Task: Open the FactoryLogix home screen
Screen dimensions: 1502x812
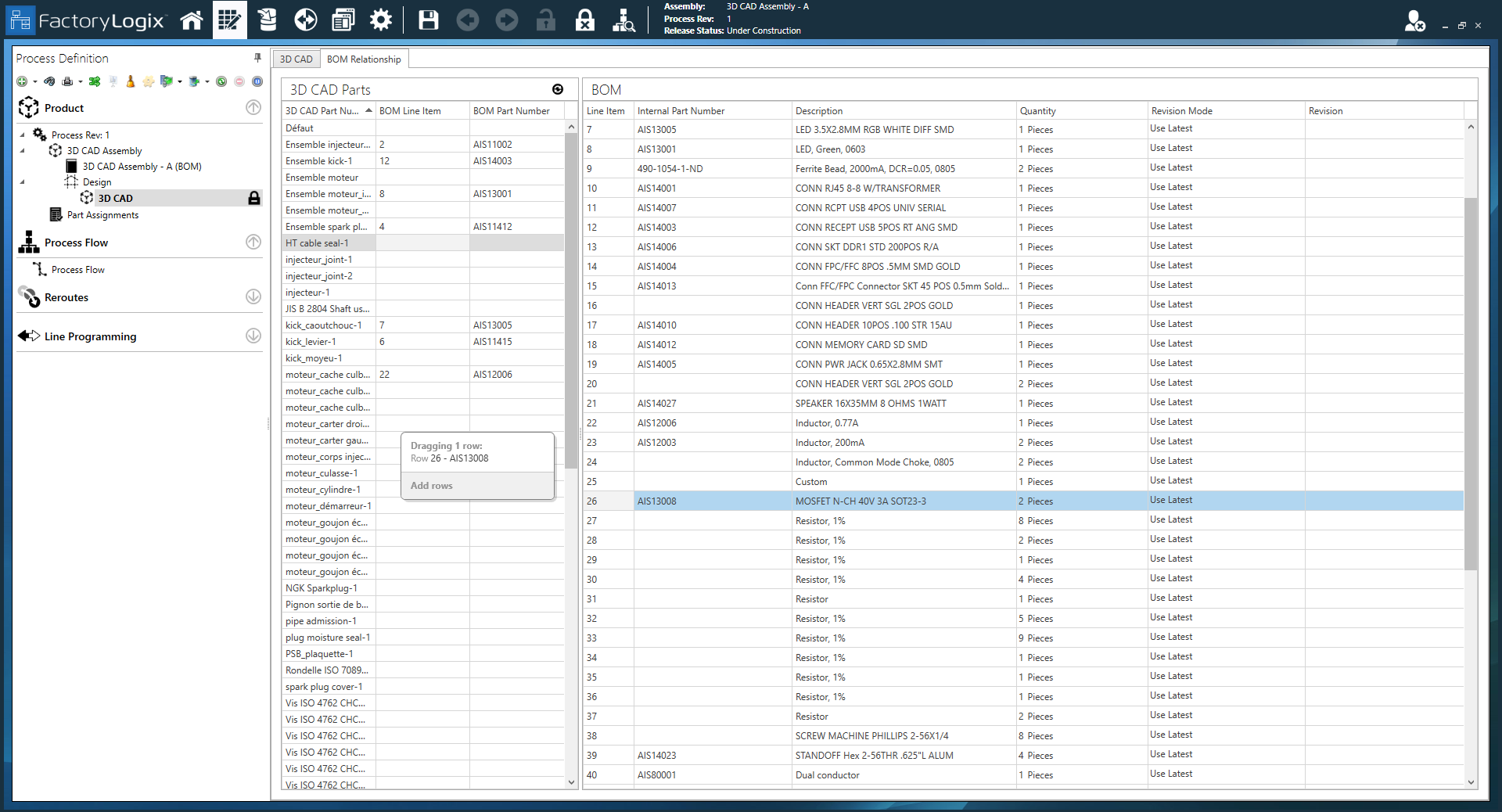Action: click(x=191, y=20)
